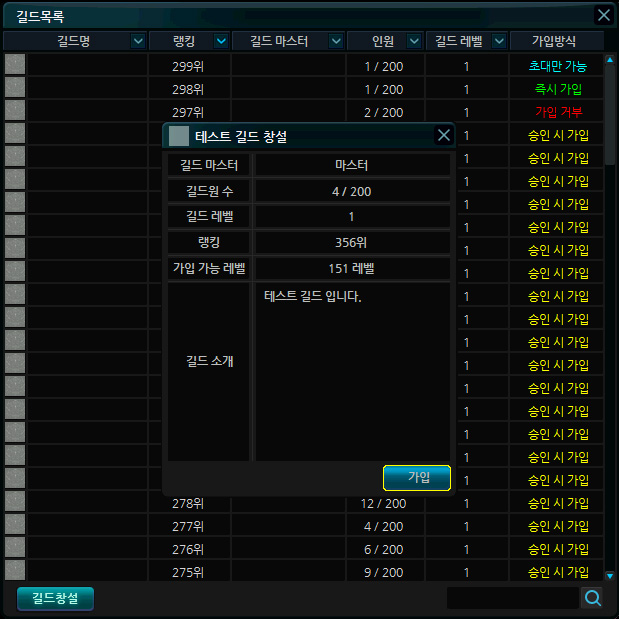Click guild emblem icon in 298위 row
Screen dimensions: 619x619
(14, 88)
